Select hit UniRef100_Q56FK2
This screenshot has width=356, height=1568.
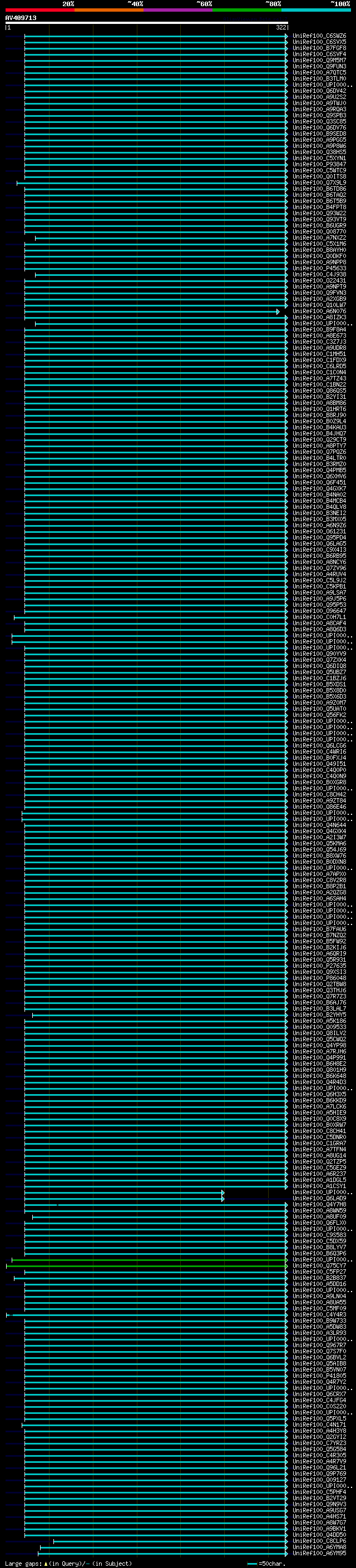tap(319, 715)
